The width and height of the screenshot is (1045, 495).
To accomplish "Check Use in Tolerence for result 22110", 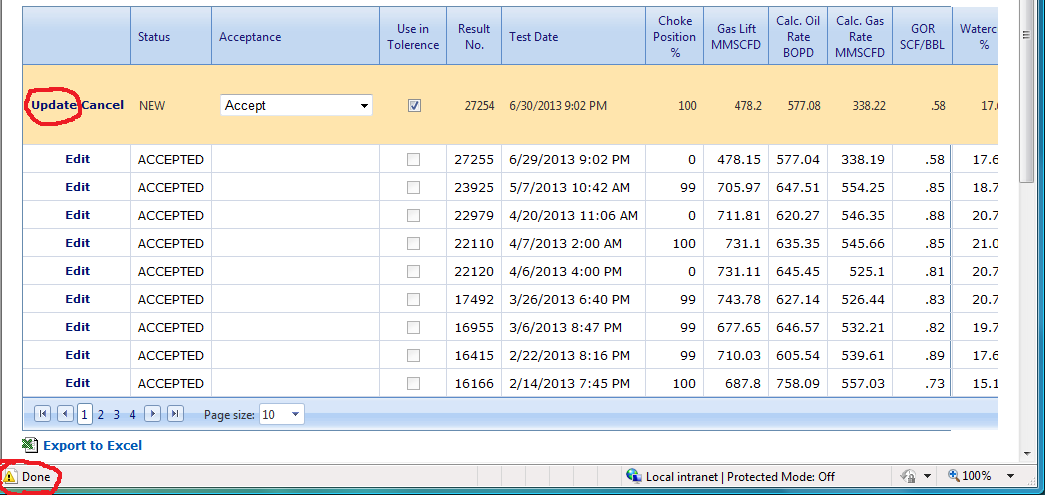I will (414, 244).
